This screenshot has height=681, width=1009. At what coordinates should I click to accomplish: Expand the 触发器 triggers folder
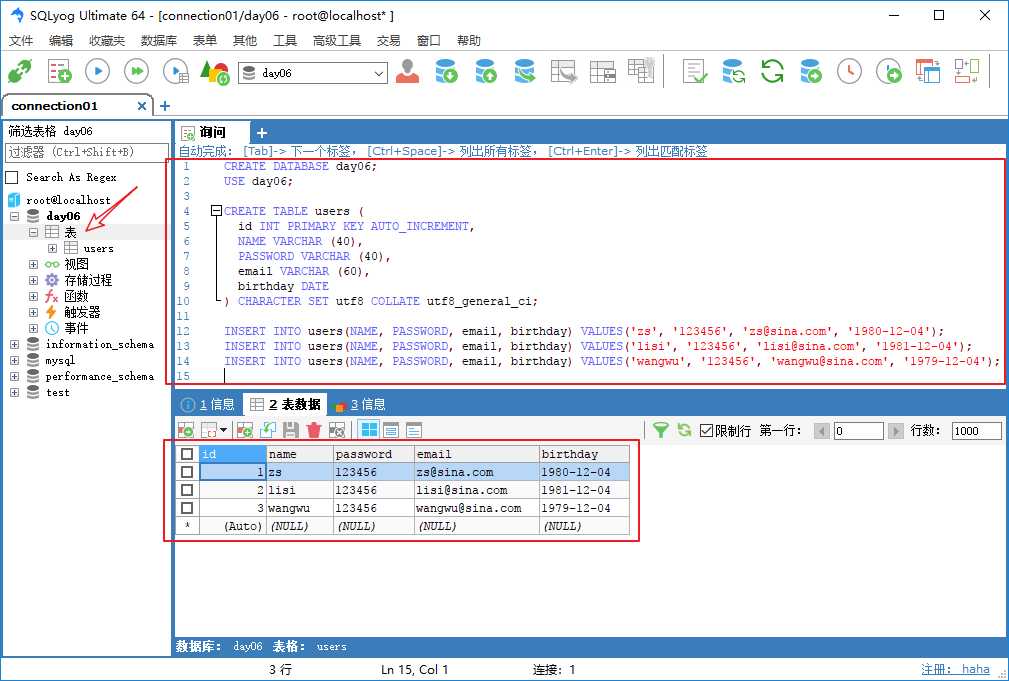point(33,313)
